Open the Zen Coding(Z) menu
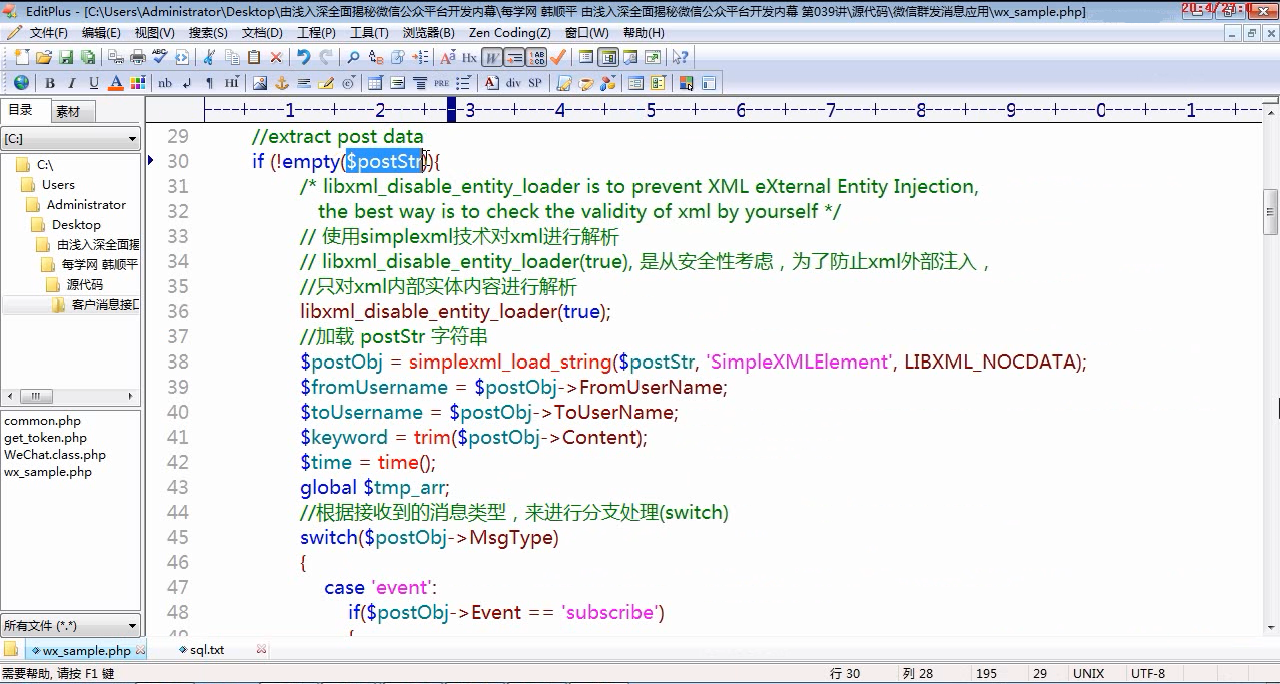Screen dimensions: 1280x684 [509, 32]
